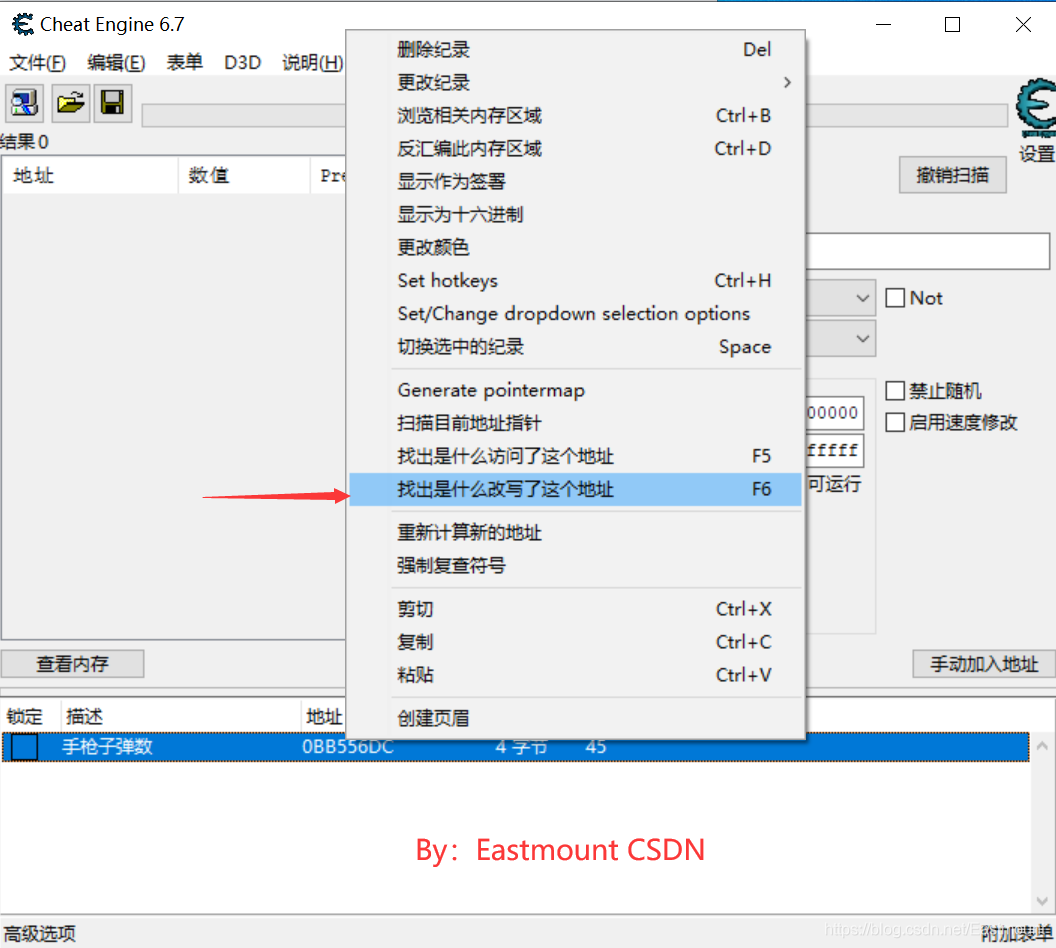Screen dimensions: 1056x948
Task: Click the open file folder icon
Action: [x=70, y=103]
